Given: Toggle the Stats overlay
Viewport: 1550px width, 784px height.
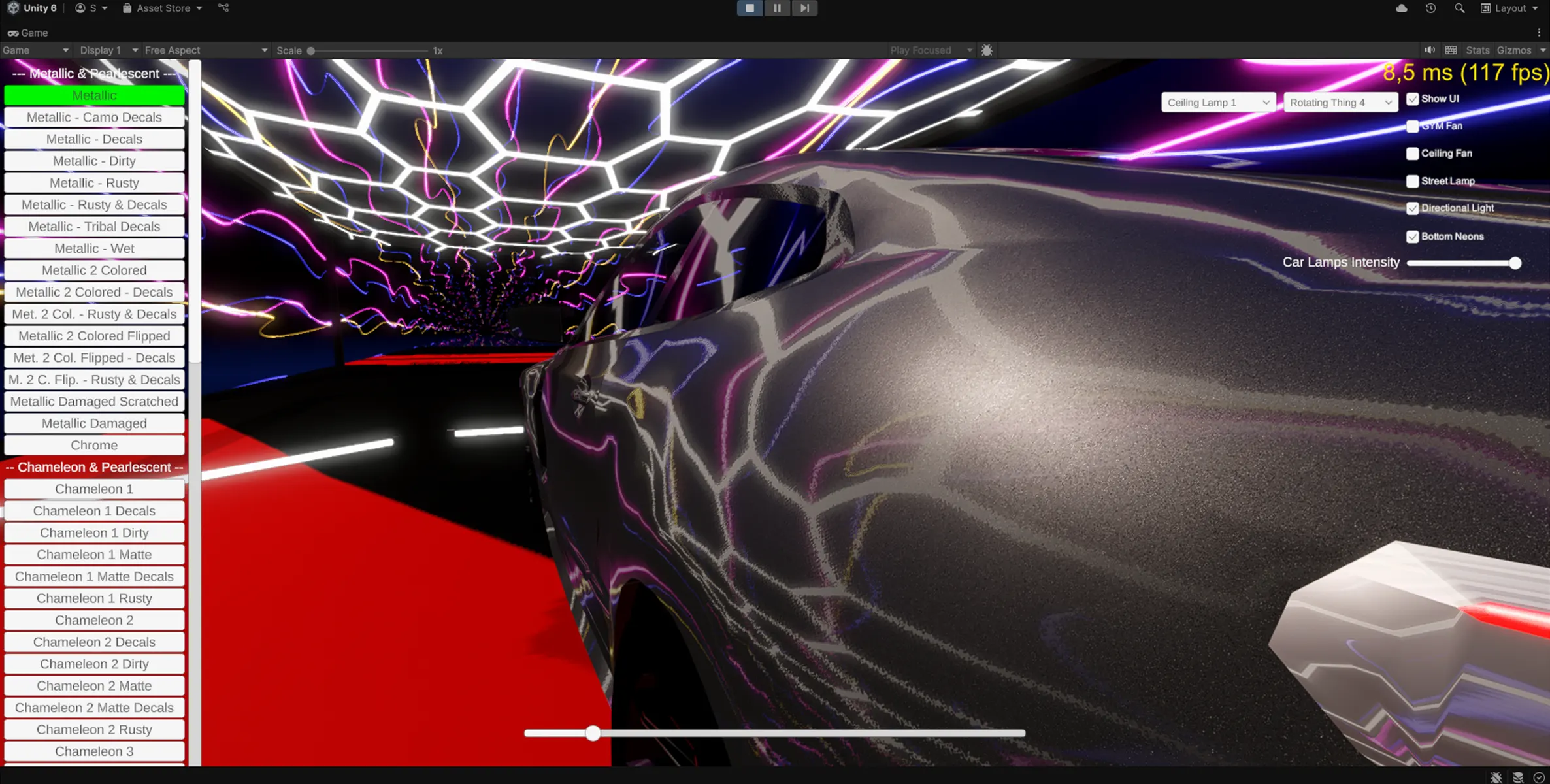Looking at the screenshot, I should click(x=1477, y=50).
